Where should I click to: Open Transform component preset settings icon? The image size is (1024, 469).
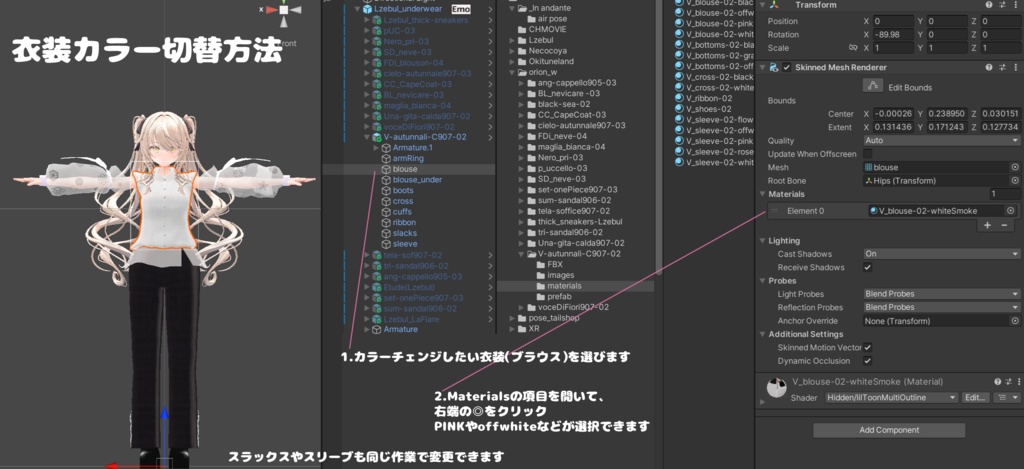tap(1002, 5)
